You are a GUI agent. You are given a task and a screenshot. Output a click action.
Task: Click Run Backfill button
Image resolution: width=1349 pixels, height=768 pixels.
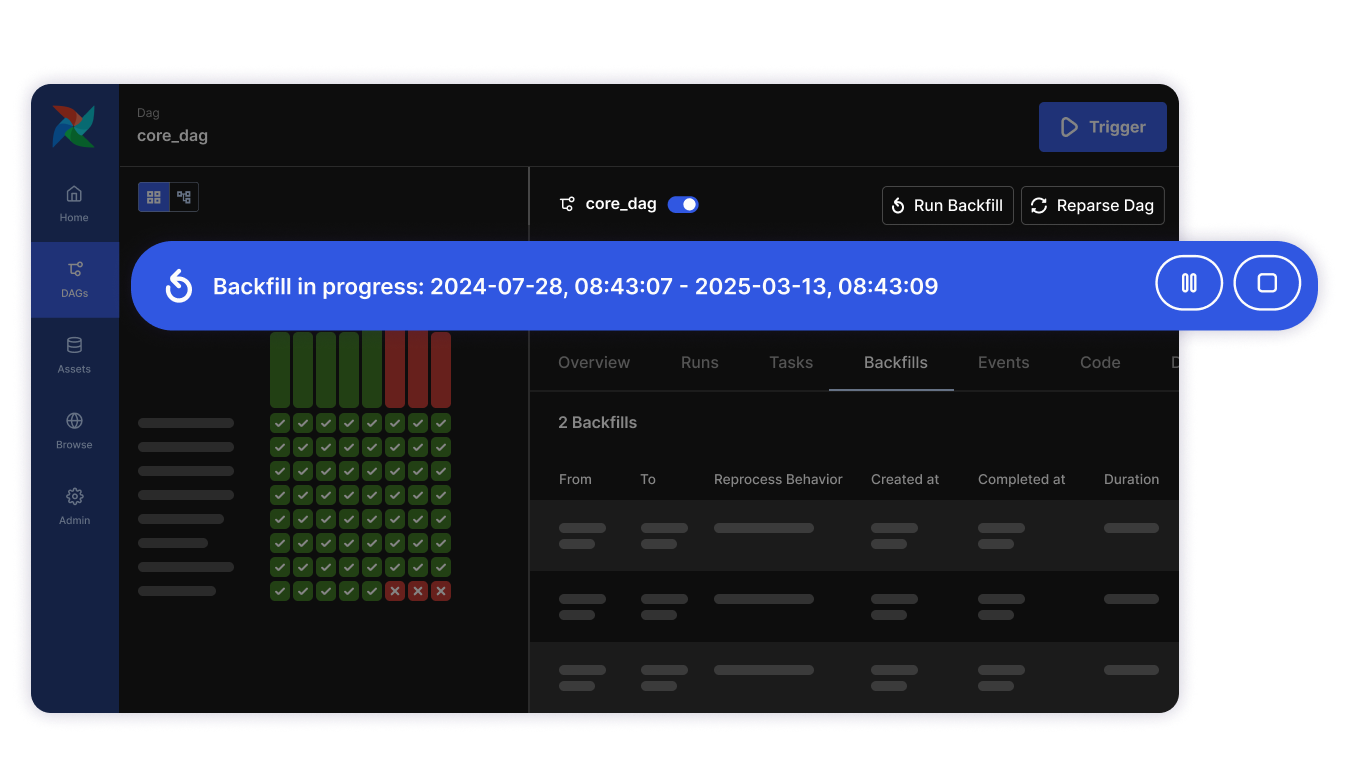pyautogui.click(x=947, y=205)
